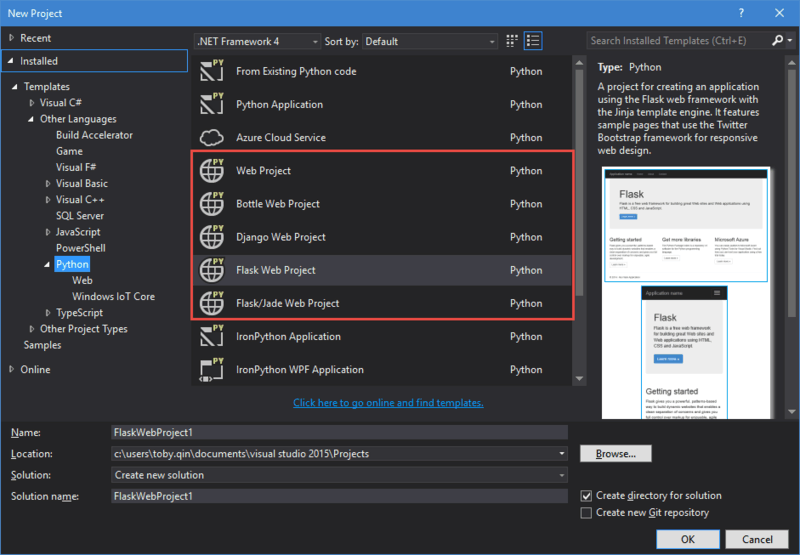Select the Django Web Project globe icon
This screenshot has width=800, height=555.
pyautogui.click(x=212, y=237)
